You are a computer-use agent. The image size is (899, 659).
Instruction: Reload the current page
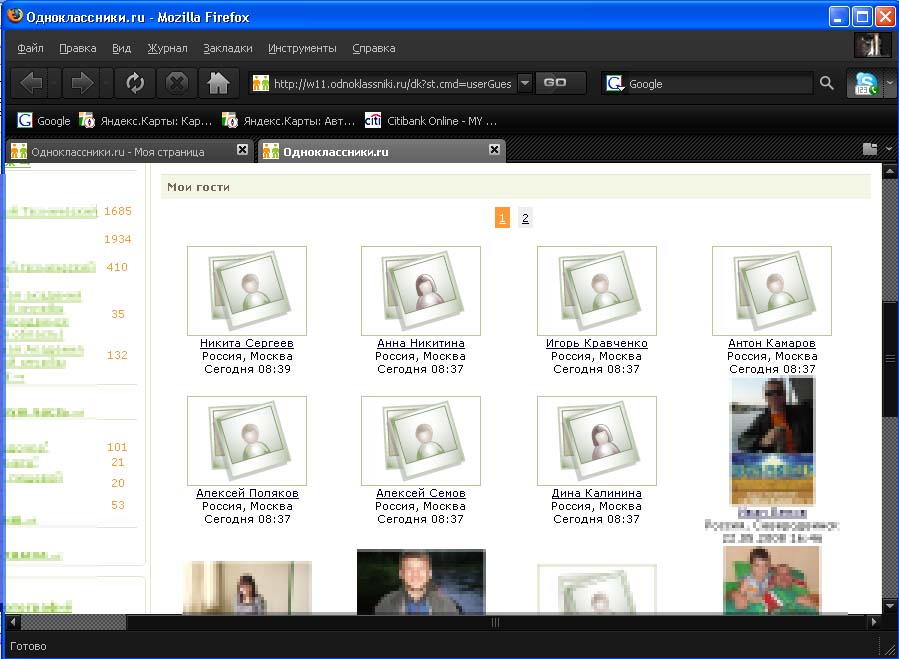(x=135, y=83)
